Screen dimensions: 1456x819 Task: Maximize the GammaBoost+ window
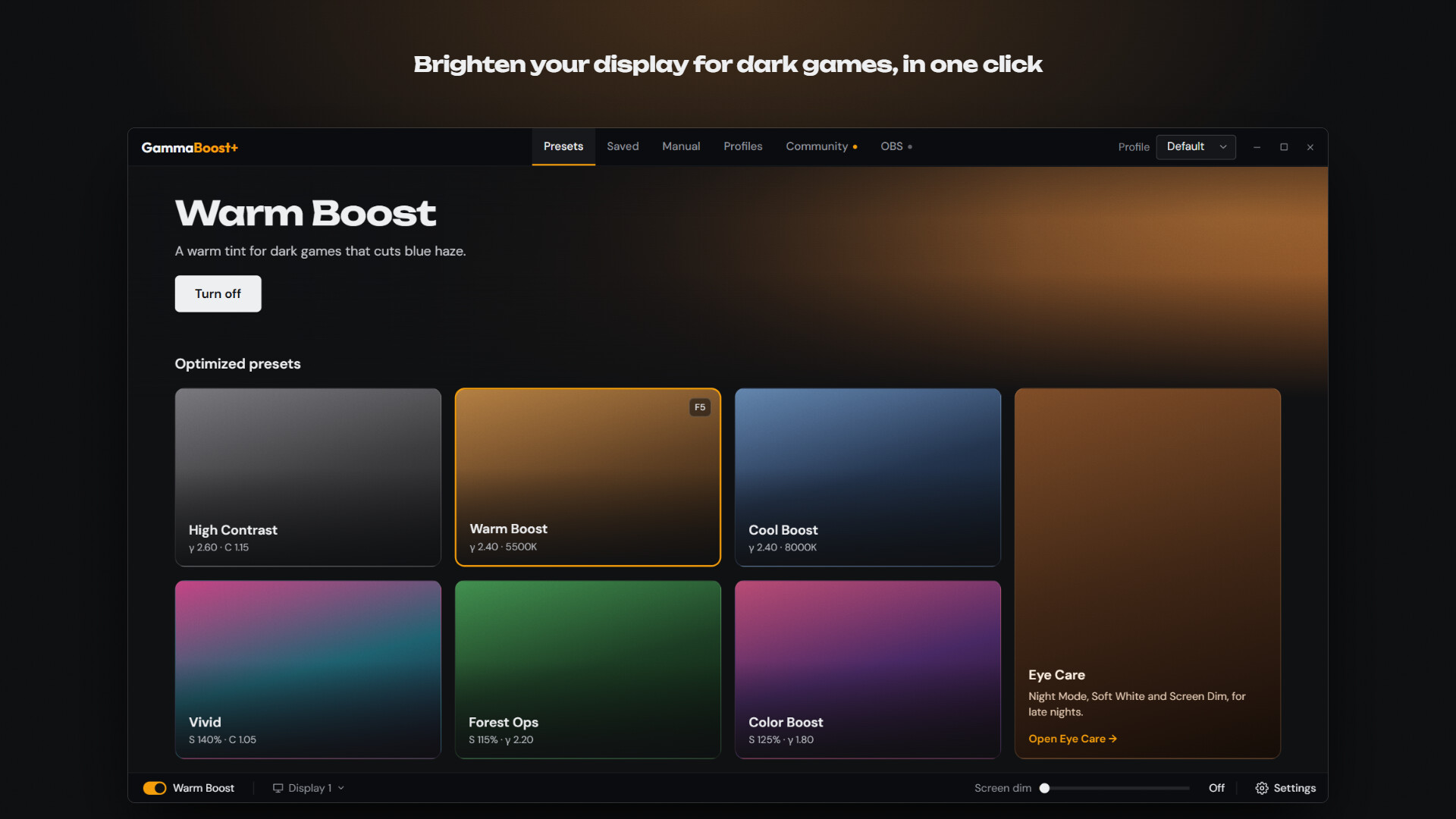1284,147
